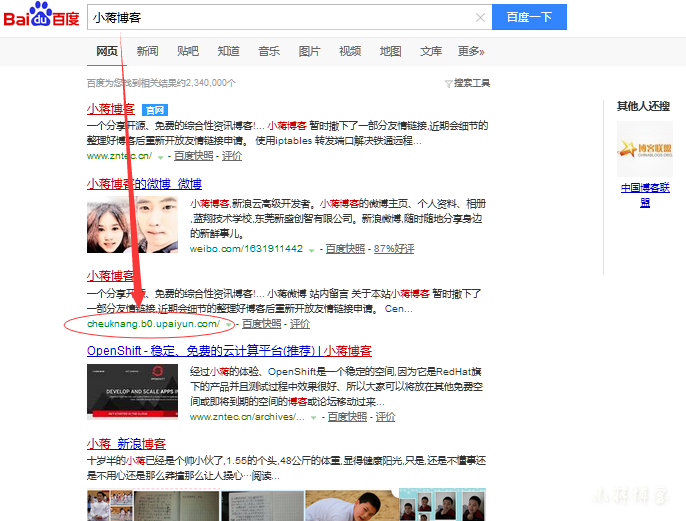Open 小蒋博客的微博_微博 result

[144, 184]
